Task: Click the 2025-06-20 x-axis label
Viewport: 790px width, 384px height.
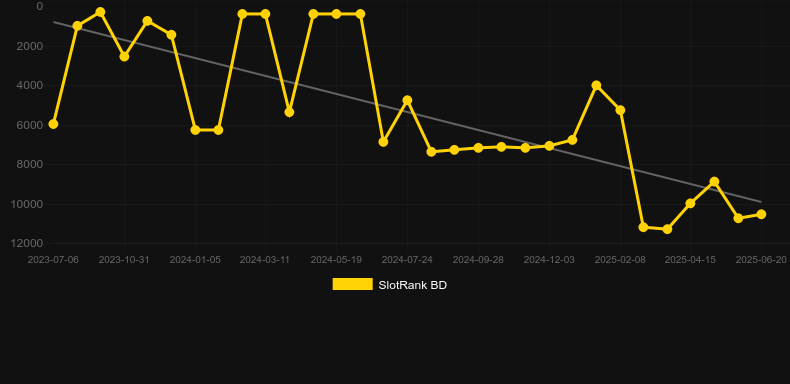Action: coord(761,260)
